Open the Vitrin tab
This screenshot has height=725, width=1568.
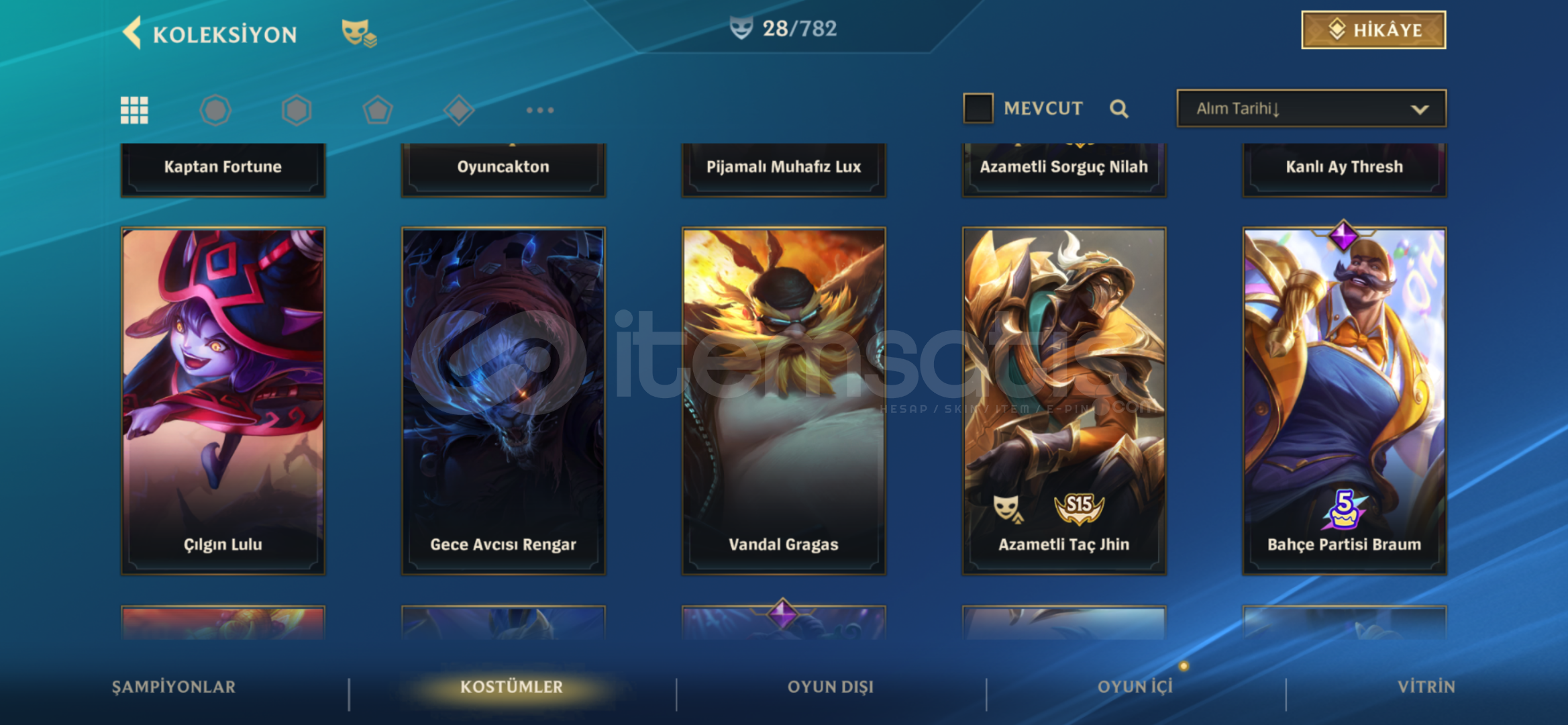[1426, 687]
